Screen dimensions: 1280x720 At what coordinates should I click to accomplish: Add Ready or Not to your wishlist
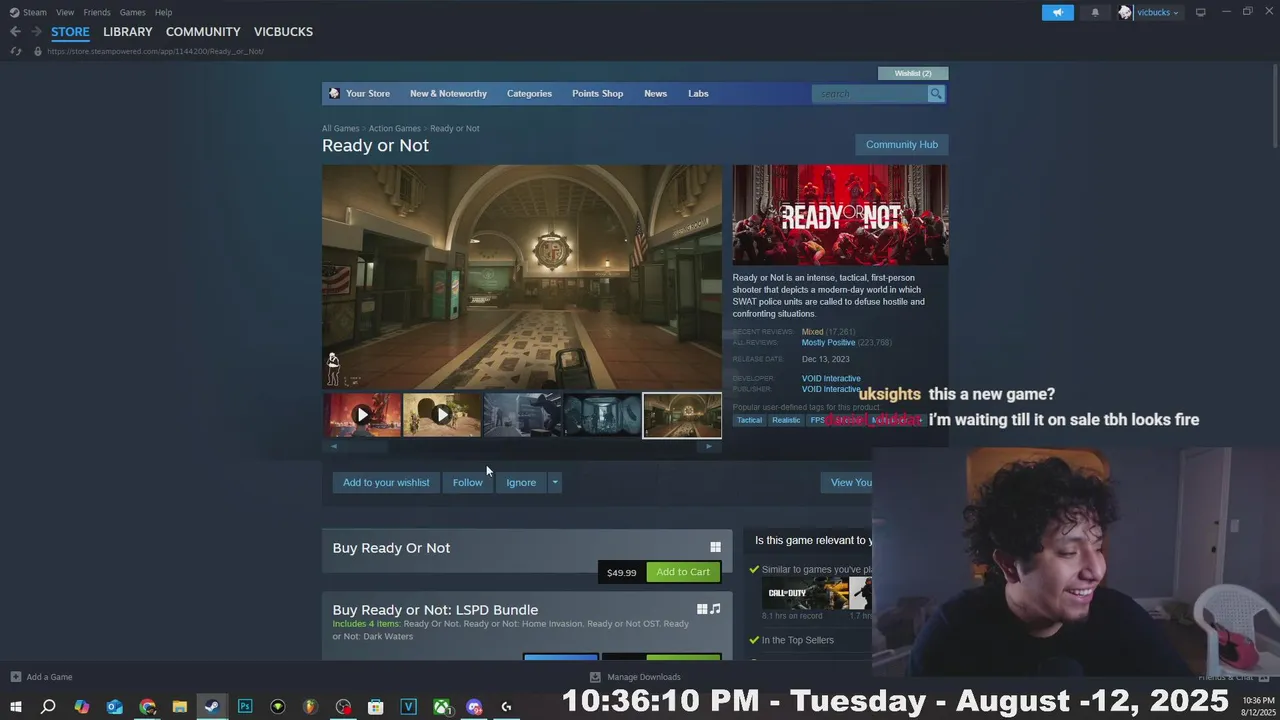click(x=386, y=482)
